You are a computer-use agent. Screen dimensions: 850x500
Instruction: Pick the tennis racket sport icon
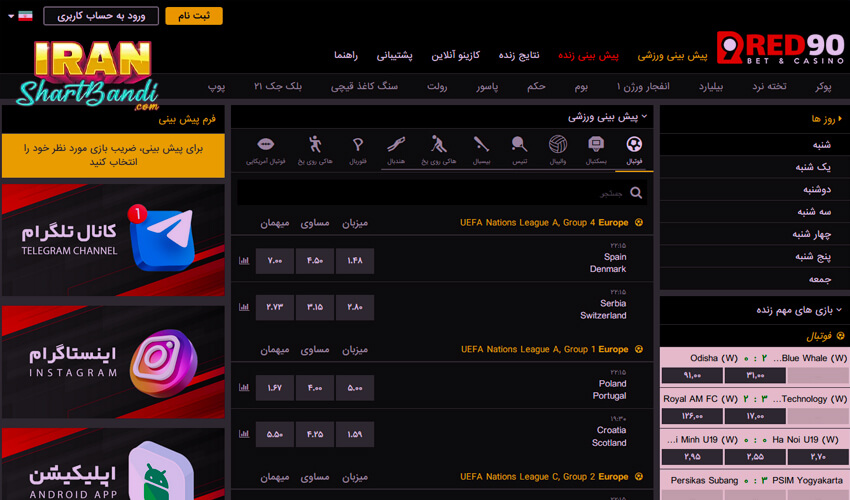[x=520, y=150]
